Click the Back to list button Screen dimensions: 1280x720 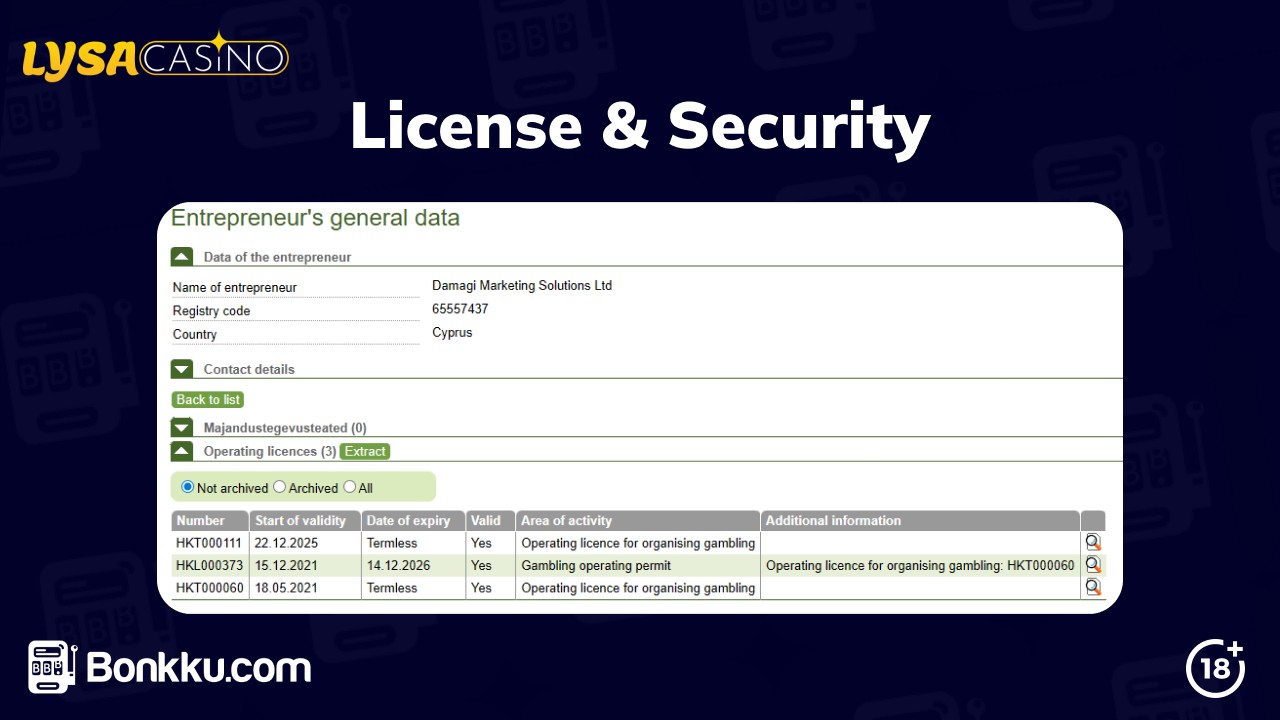click(208, 399)
